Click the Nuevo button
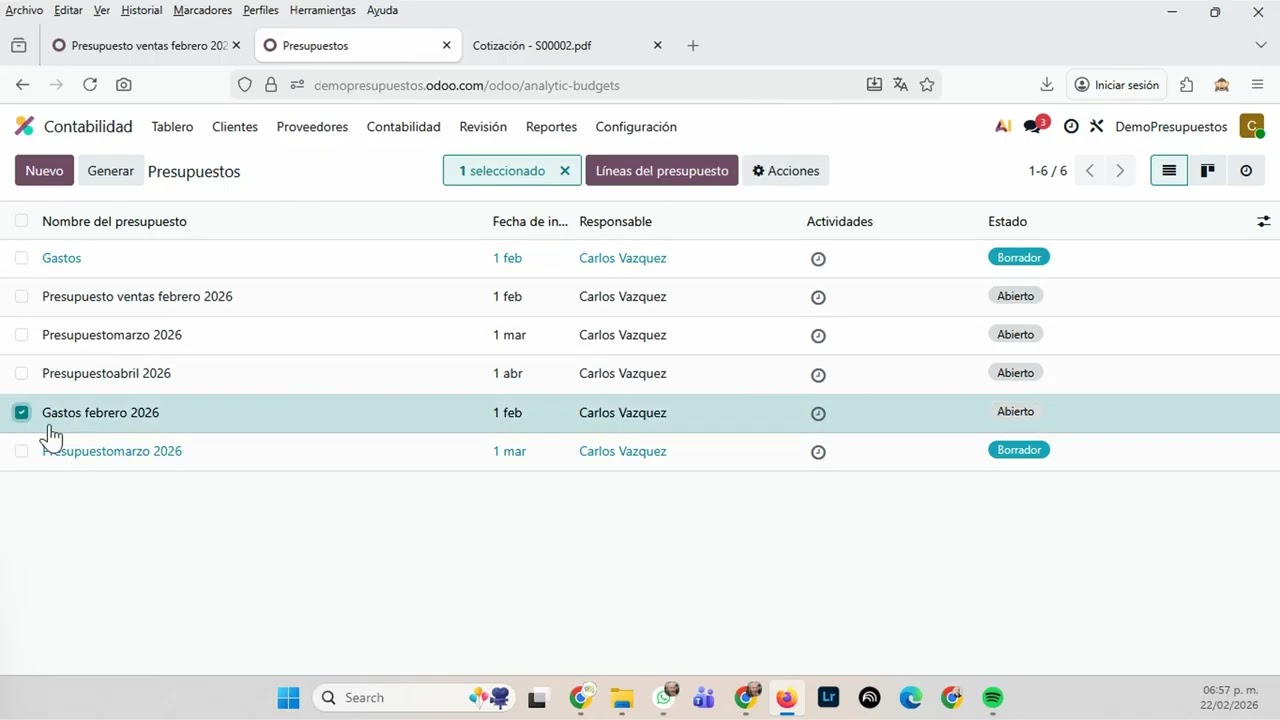Viewport: 1280px width, 720px height. tap(44, 171)
